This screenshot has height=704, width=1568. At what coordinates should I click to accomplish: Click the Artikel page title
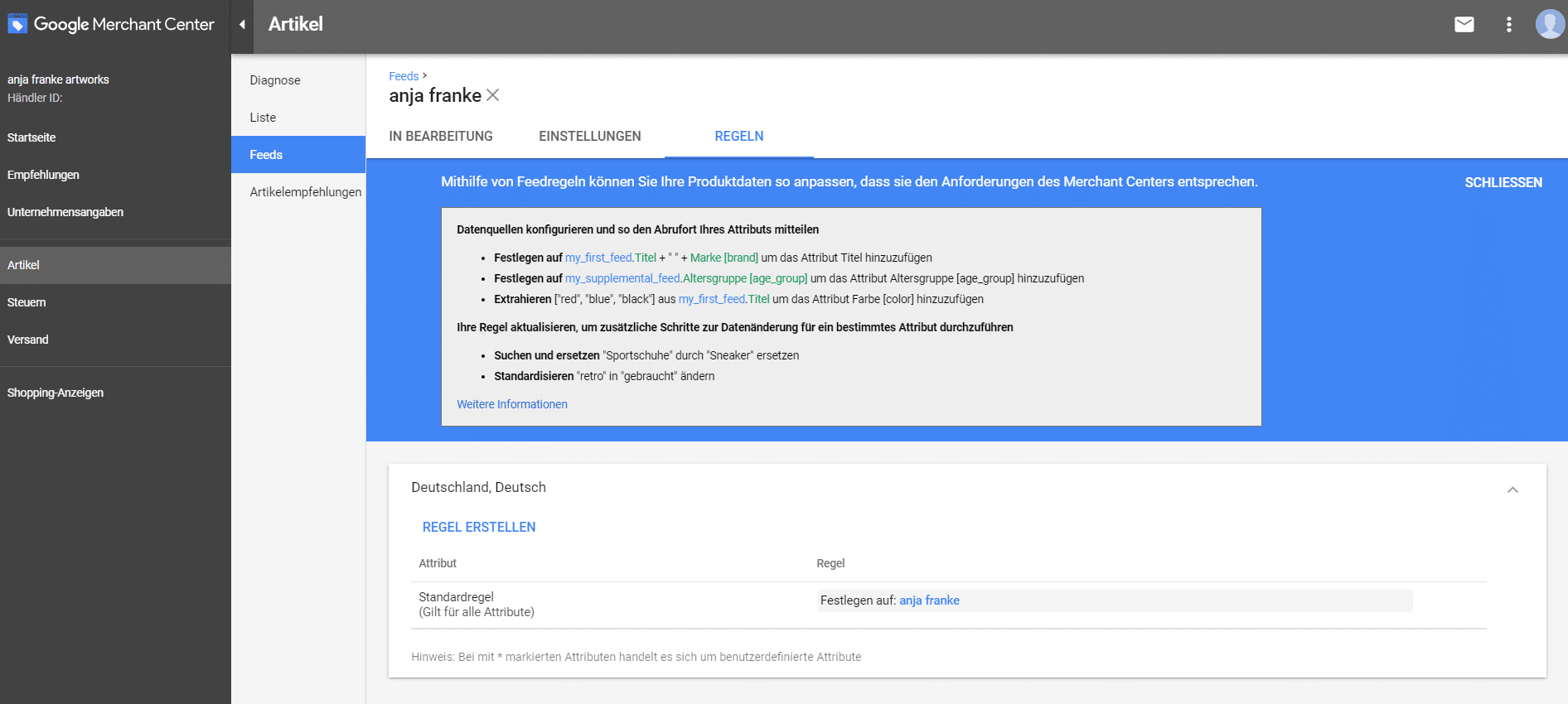point(296,24)
